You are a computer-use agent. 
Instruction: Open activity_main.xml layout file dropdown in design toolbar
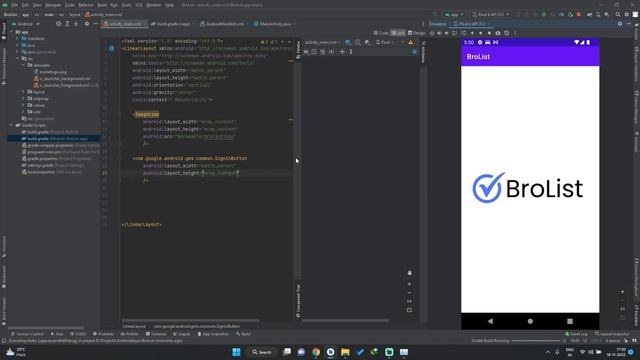322,42
